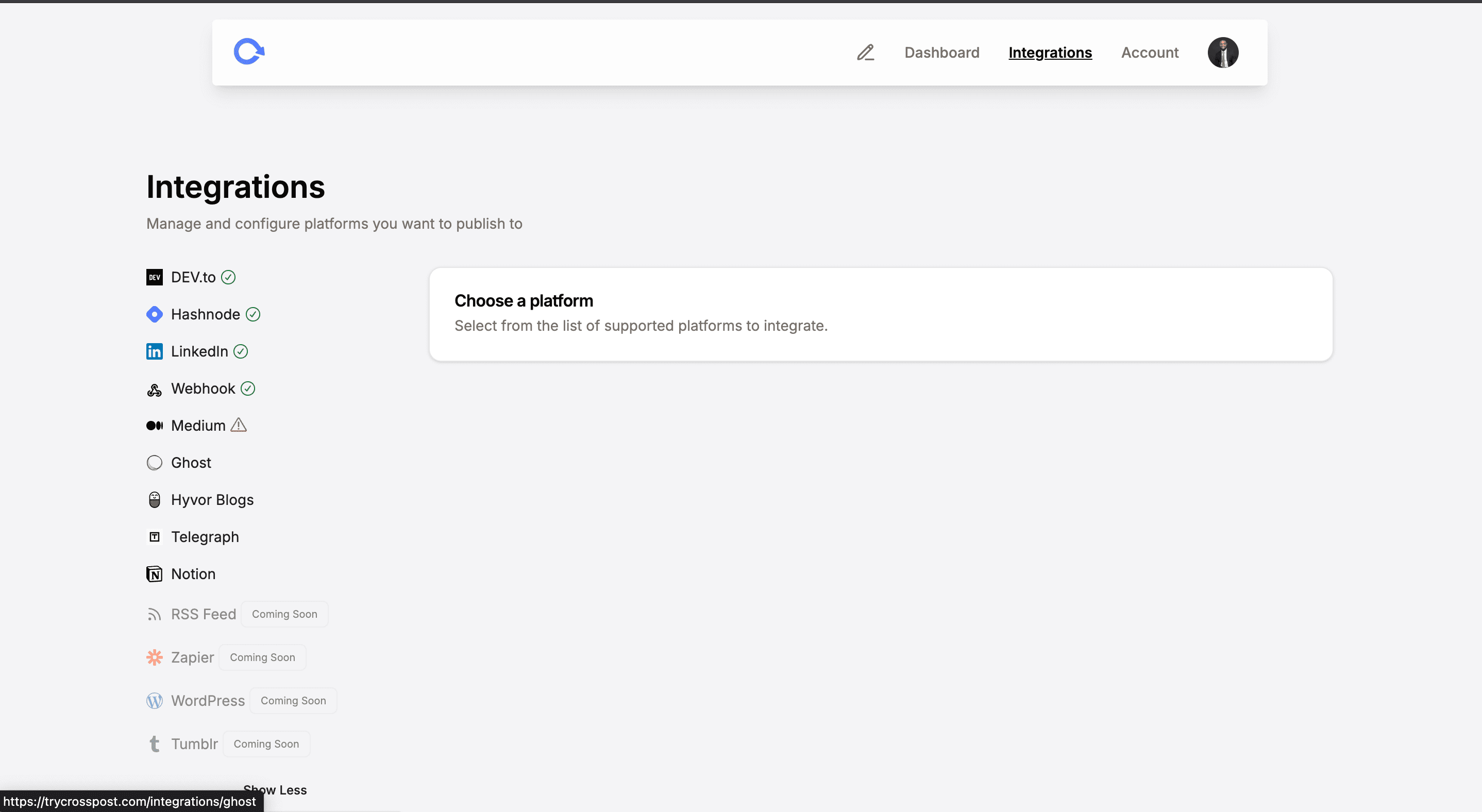Open the Account page

coord(1150,53)
